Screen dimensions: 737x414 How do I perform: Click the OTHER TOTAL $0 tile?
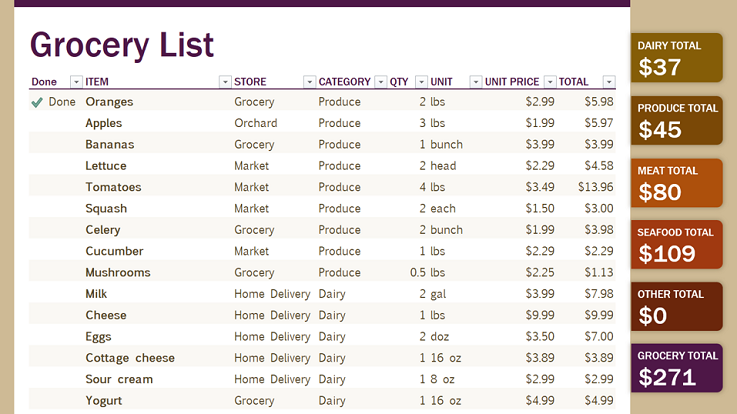676,306
